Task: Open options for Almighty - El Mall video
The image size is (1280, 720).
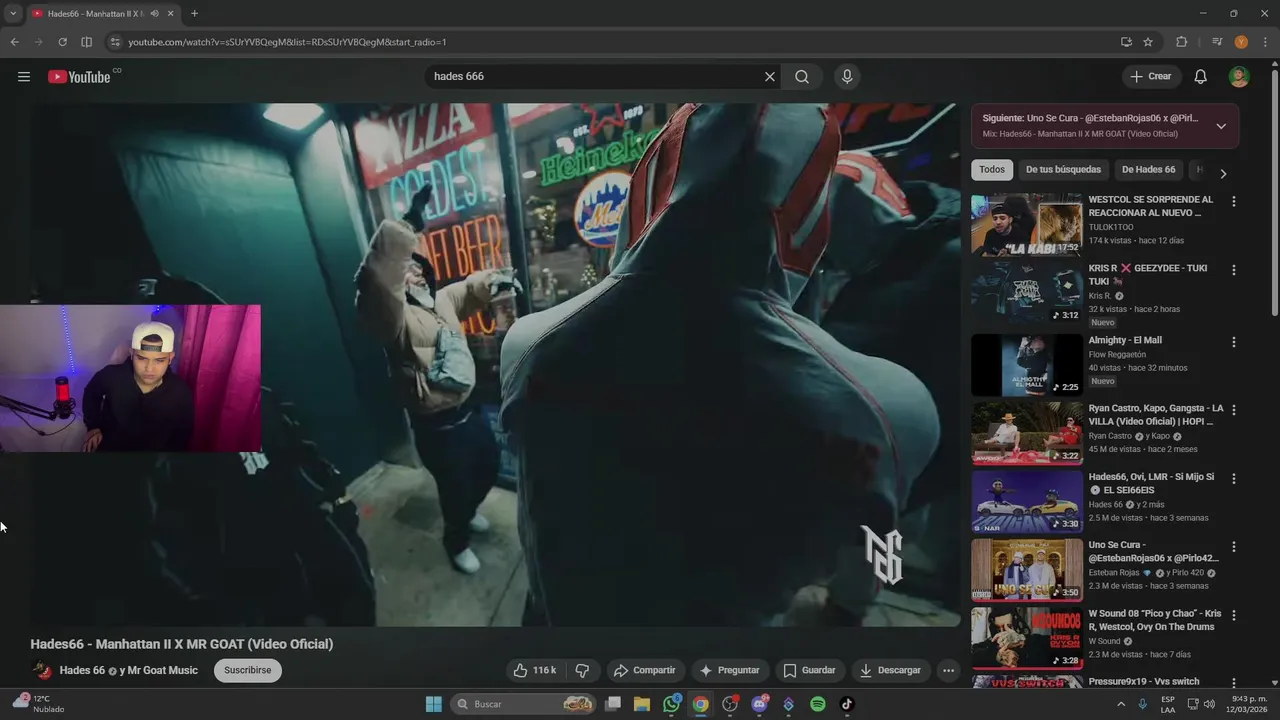Action: tap(1234, 342)
